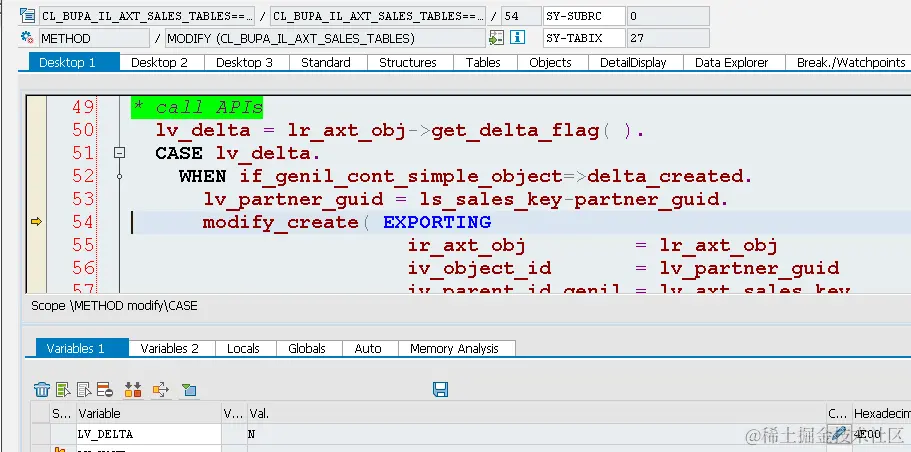Viewport: 911px width, 452px height.
Task: Click iv_object_id parameter in line 56
Action: (479, 268)
